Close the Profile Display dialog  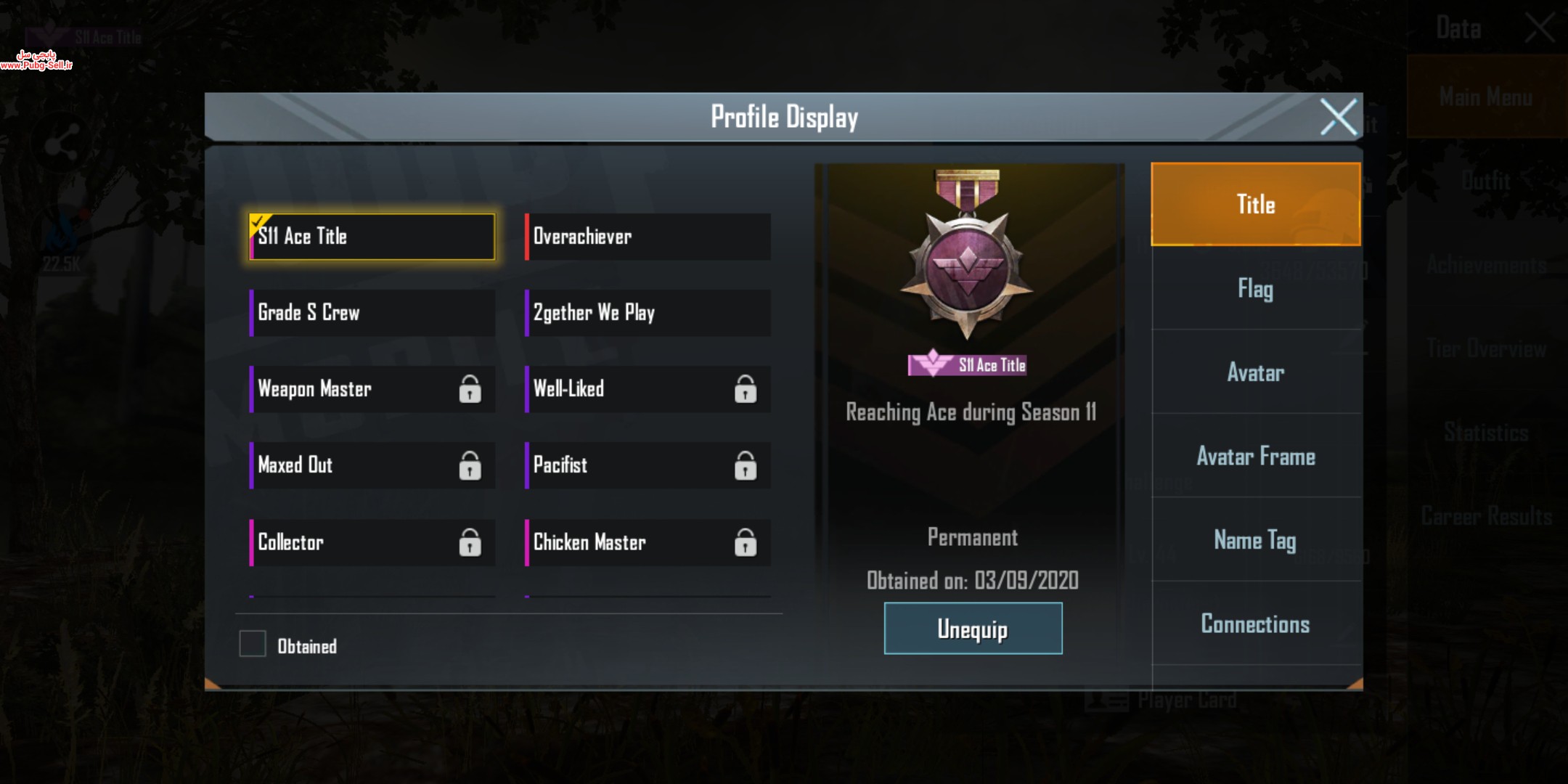(x=1338, y=117)
